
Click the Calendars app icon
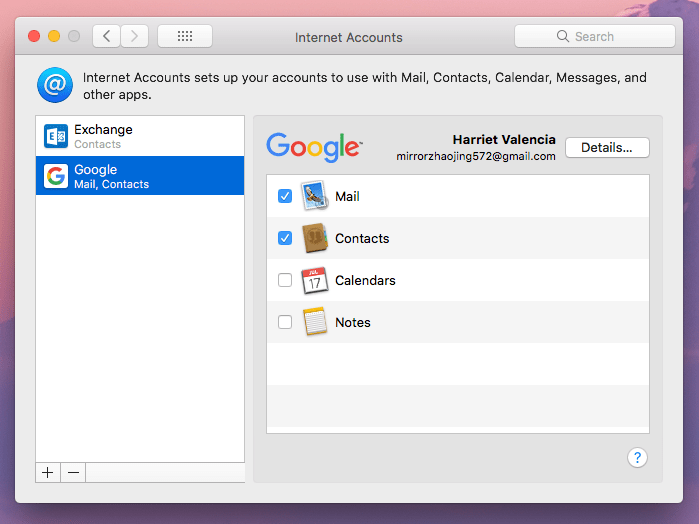314,280
